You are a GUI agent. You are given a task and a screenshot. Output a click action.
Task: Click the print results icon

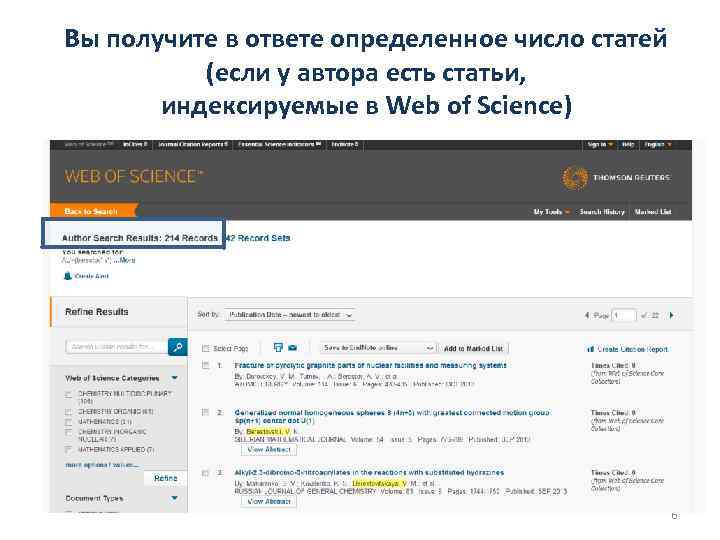click(x=278, y=348)
